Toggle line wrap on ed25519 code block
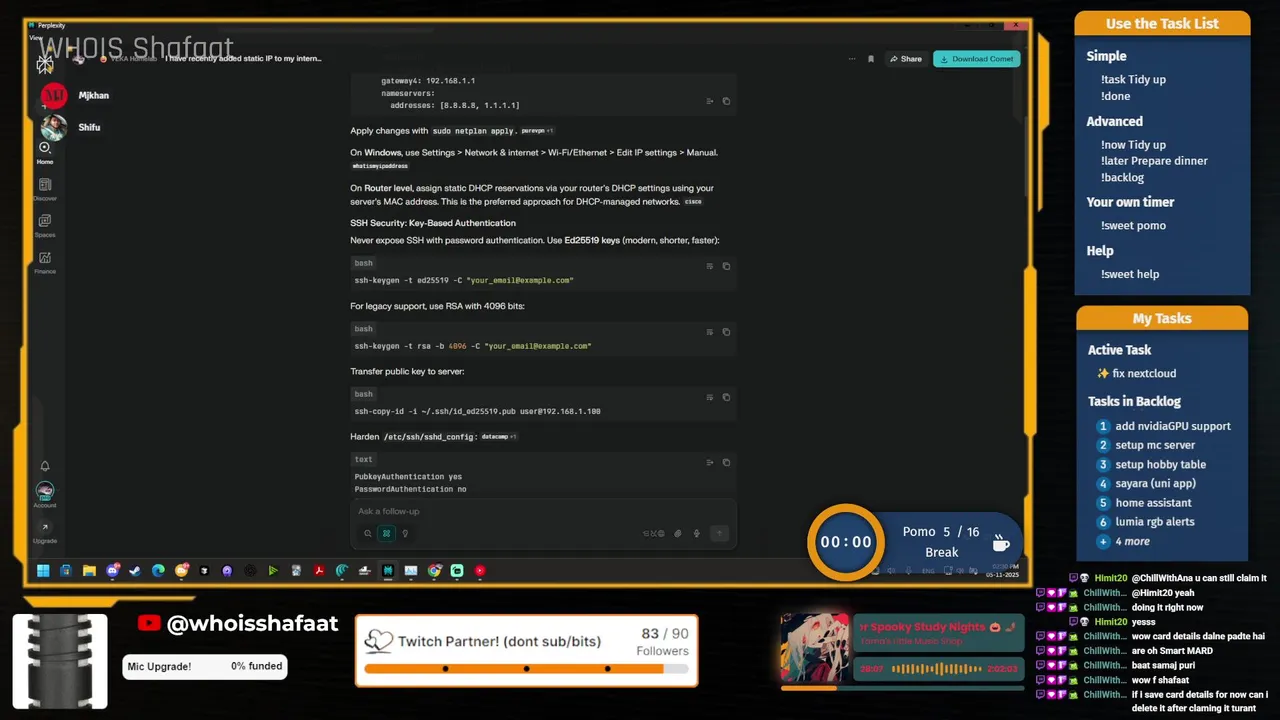The image size is (1280, 720). tap(710, 266)
